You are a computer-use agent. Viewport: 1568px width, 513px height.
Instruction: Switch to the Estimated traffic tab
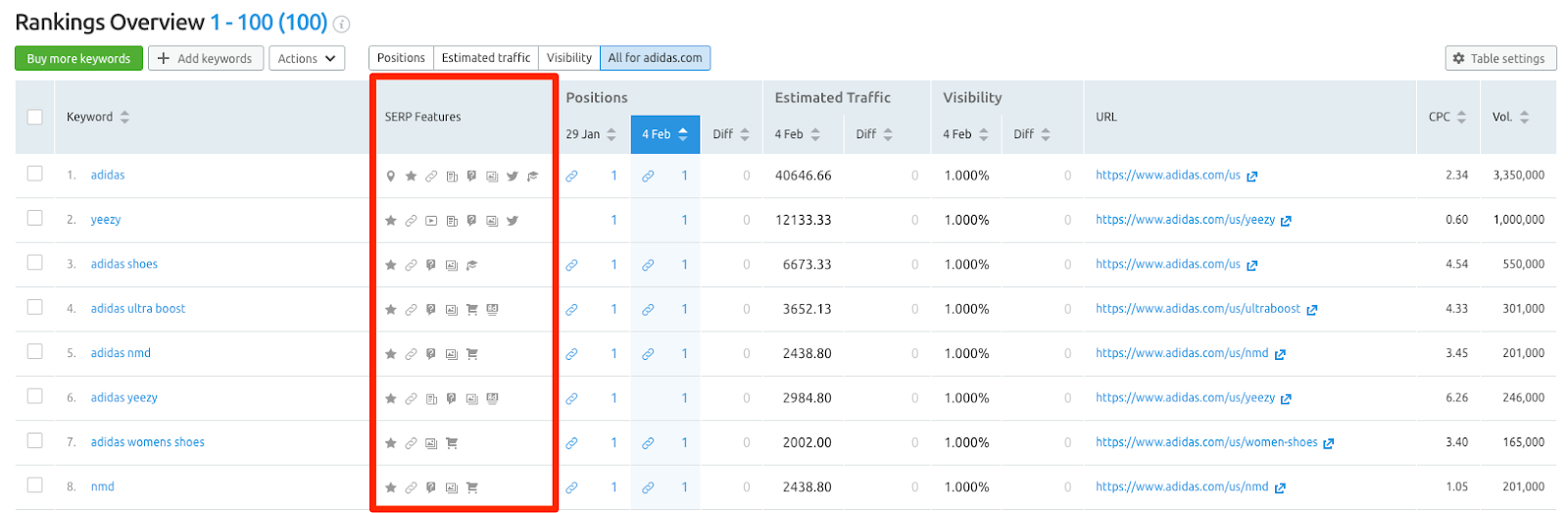[485, 58]
